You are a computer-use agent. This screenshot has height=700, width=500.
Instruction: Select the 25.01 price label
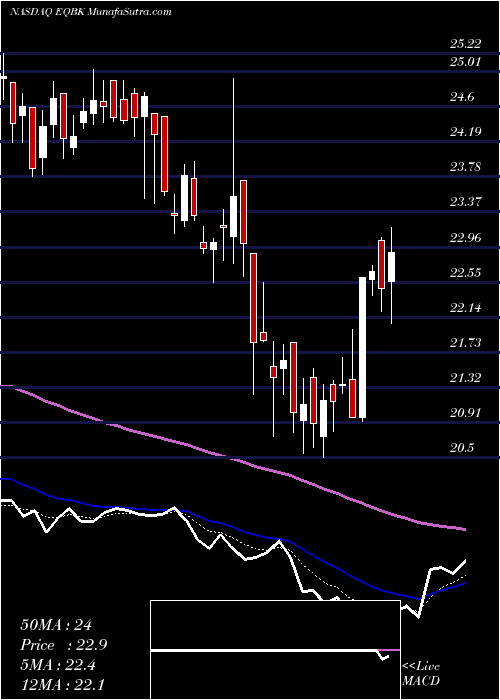pos(465,61)
